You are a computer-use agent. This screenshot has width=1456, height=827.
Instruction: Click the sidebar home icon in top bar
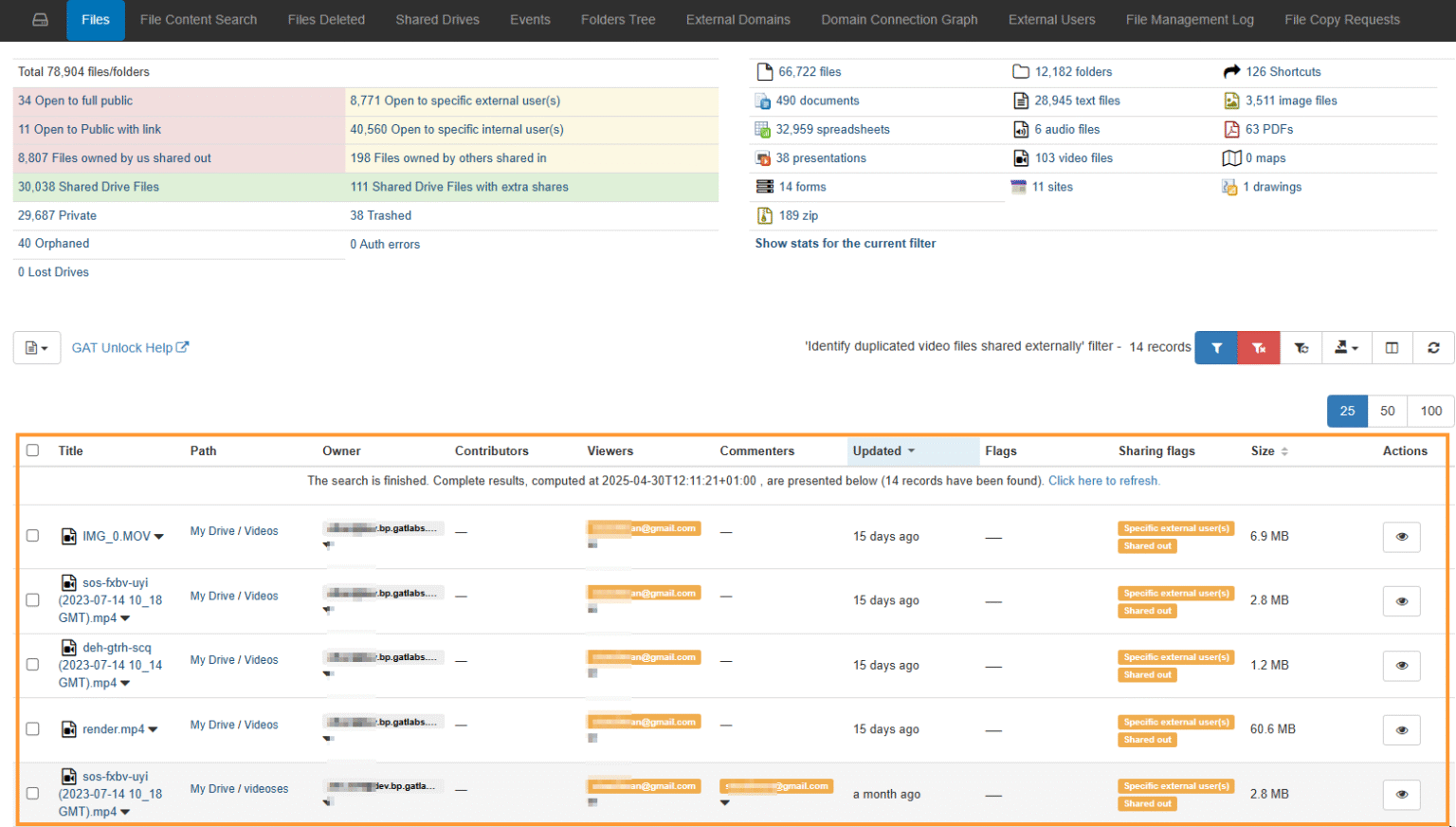(40, 19)
